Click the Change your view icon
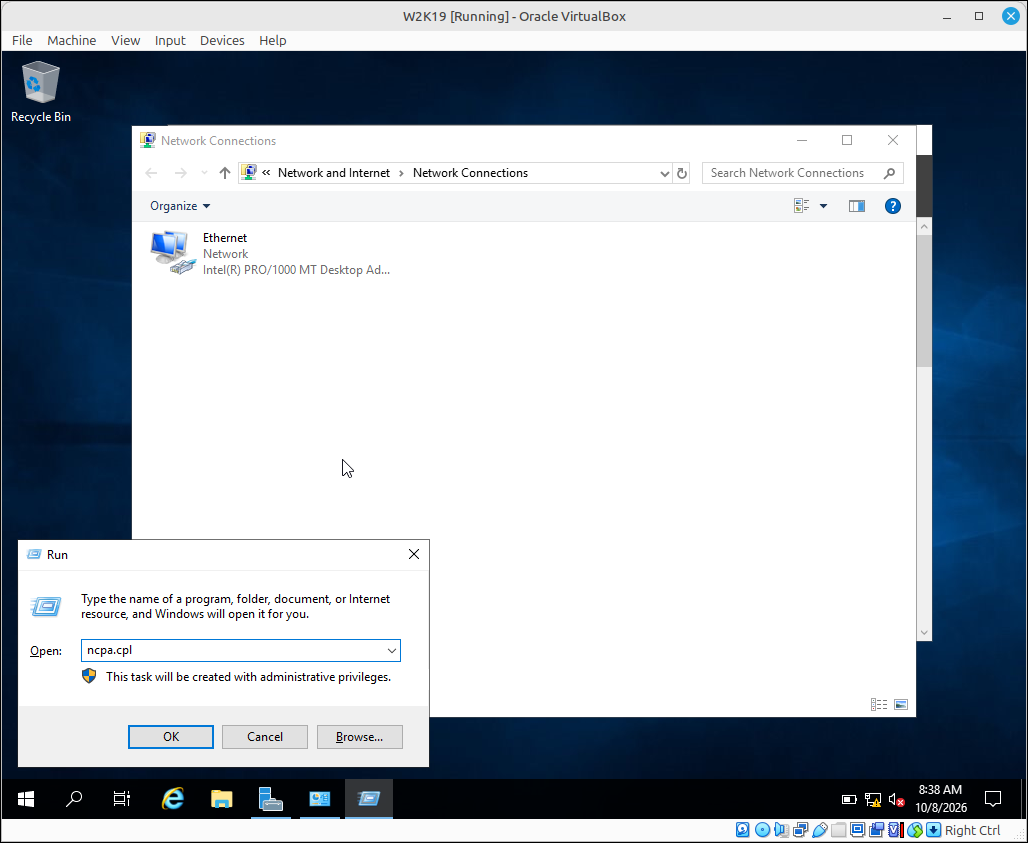 click(801, 206)
